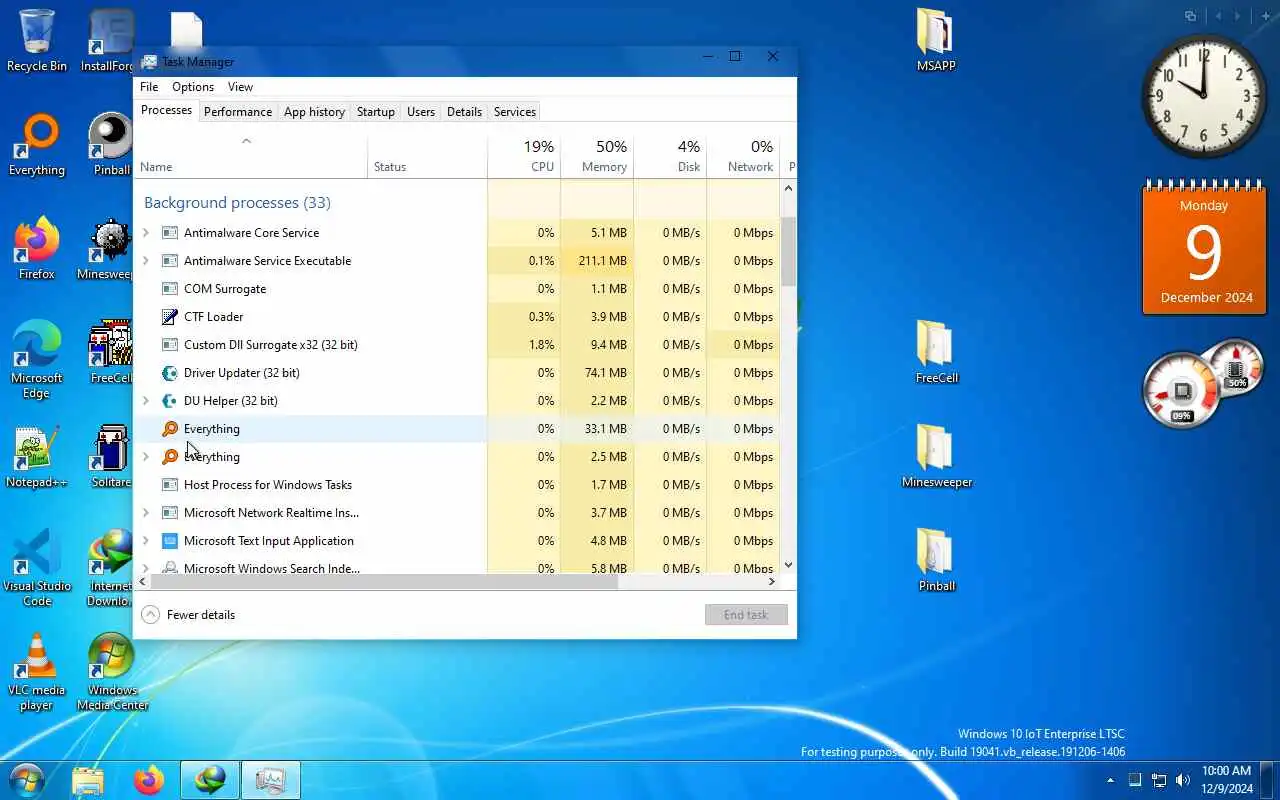Open Firefox from the taskbar
This screenshot has height=800, width=1280.
point(149,780)
